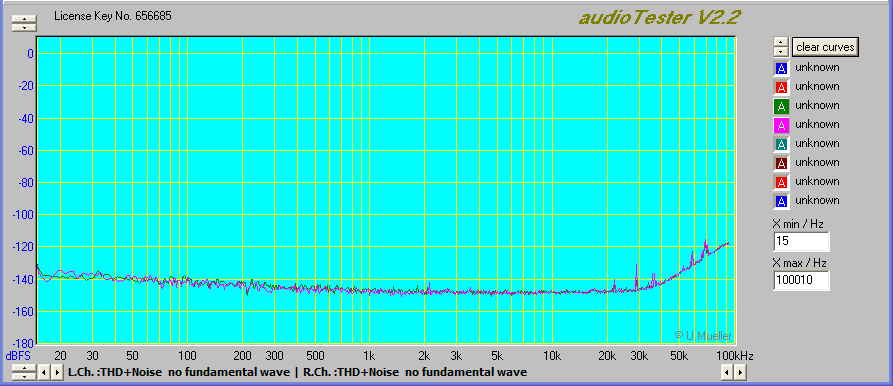Click right arrow button before L.Ch. text

pyautogui.click(x=57, y=373)
